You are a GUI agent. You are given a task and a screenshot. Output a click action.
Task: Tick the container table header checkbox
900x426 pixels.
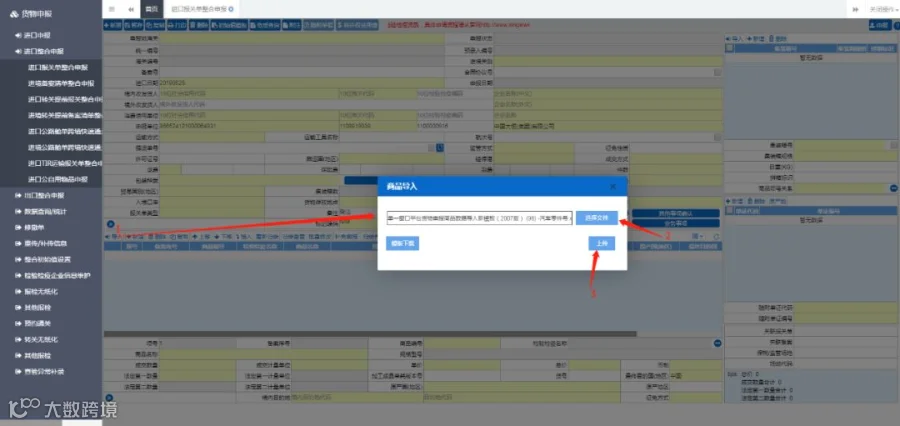coord(729,48)
